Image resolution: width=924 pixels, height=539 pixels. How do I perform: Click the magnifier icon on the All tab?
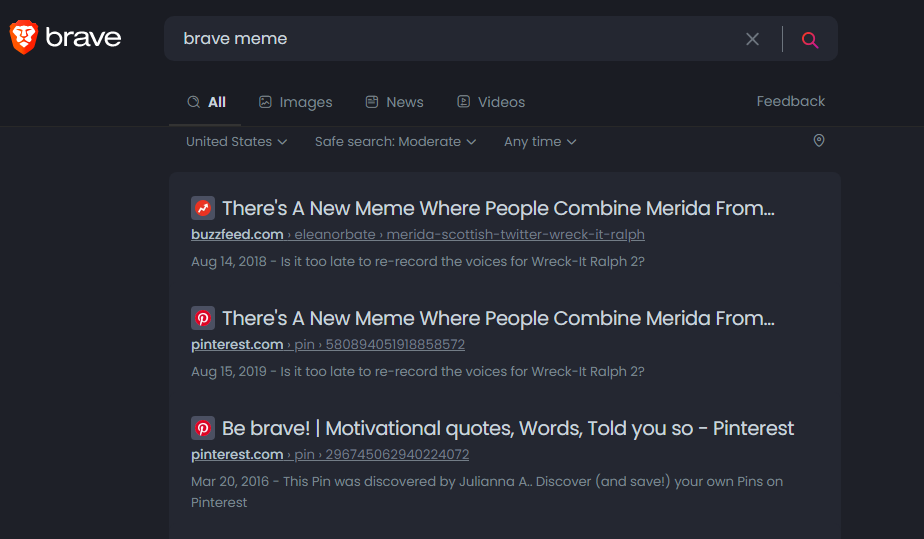tap(193, 102)
